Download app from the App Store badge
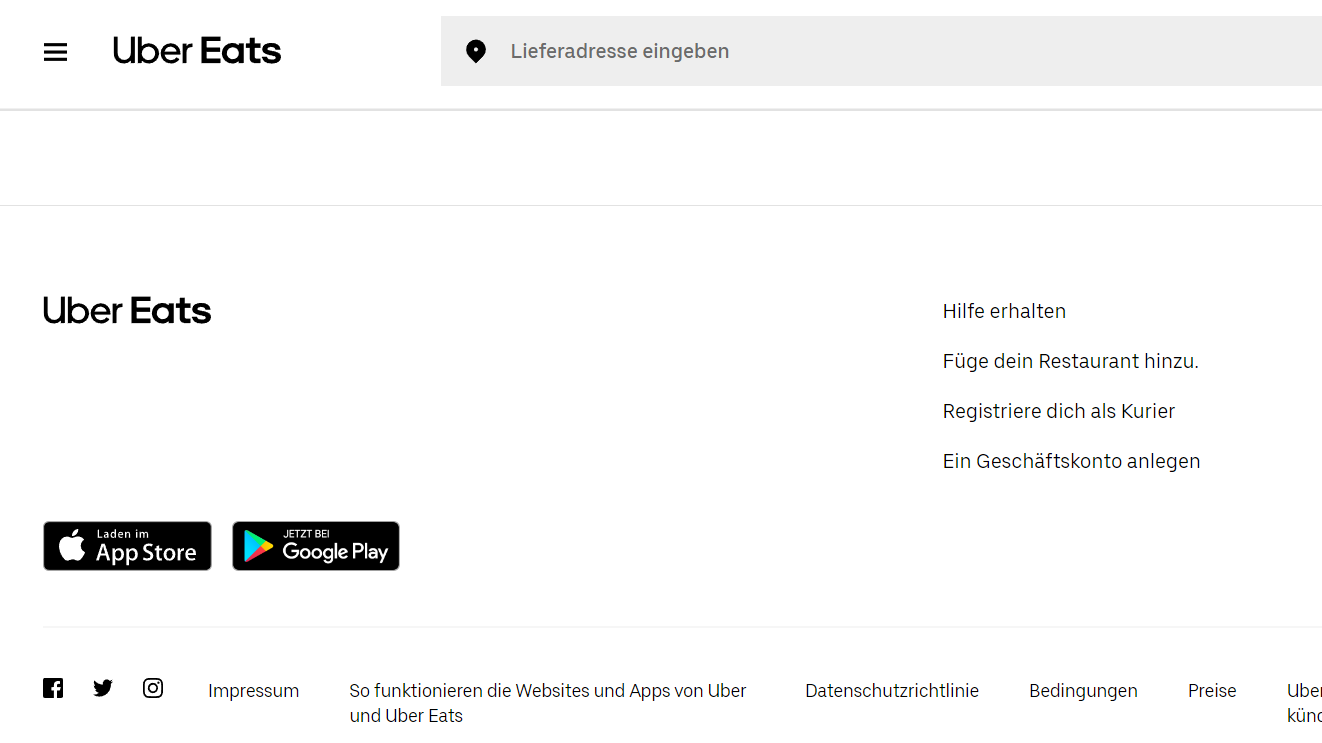The height and width of the screenshot is (743, 1322). tap(127, 546)
